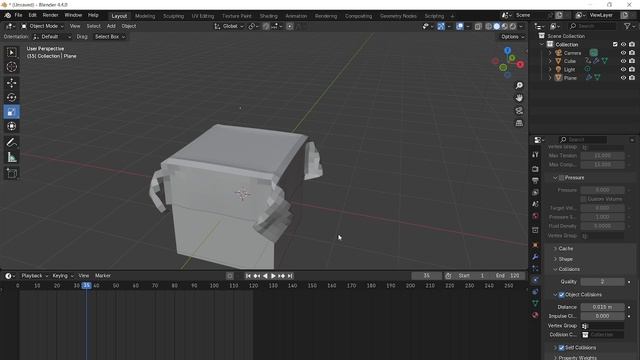The height and width of the screenshot is (360, 640).
Task: Switch to the Modeling workspace tab
Action: tap(145, 16)
